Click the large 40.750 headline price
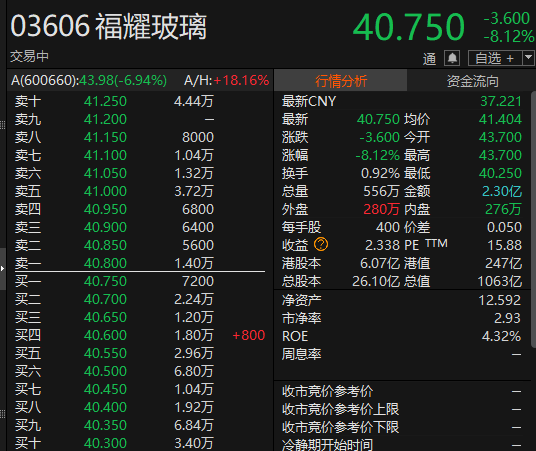 pyautogui.click(x=408, y=27)
